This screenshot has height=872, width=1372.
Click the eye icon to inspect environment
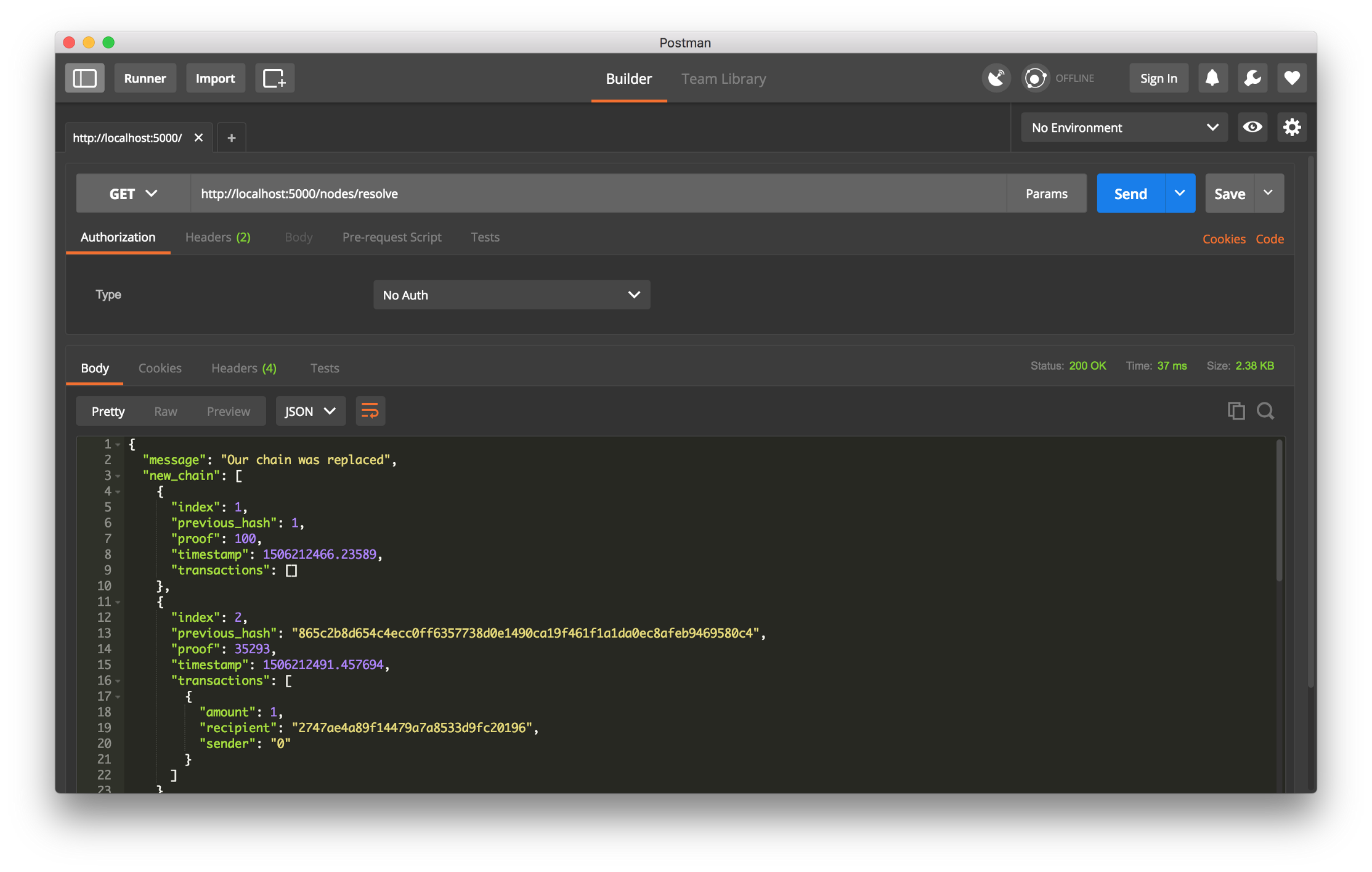tap(1251, 127)
